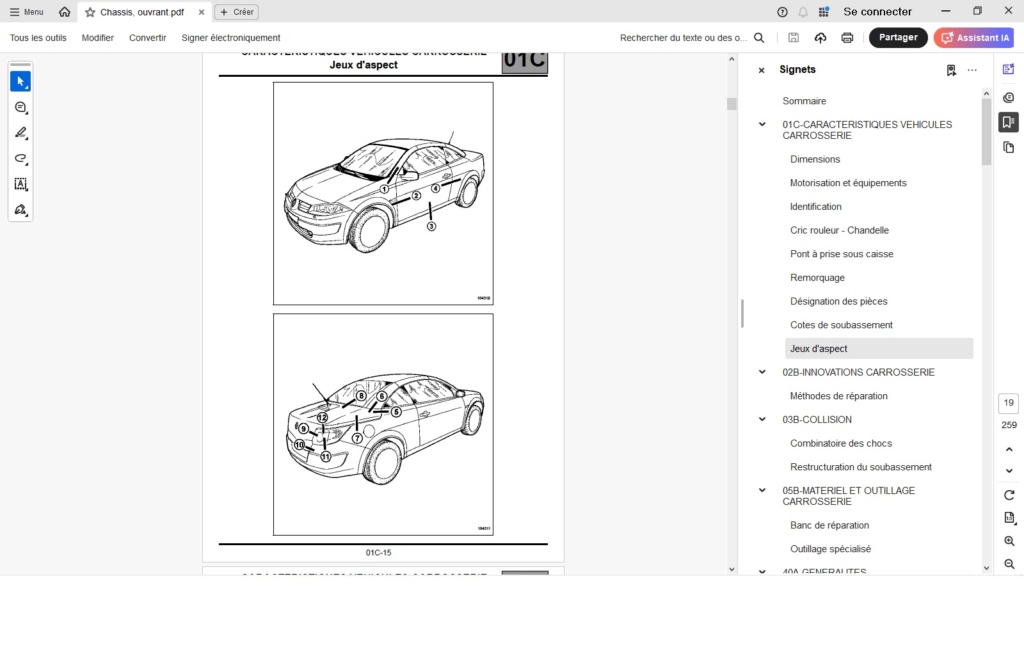
Task: Zoom in on the document
Action: 1009,541
